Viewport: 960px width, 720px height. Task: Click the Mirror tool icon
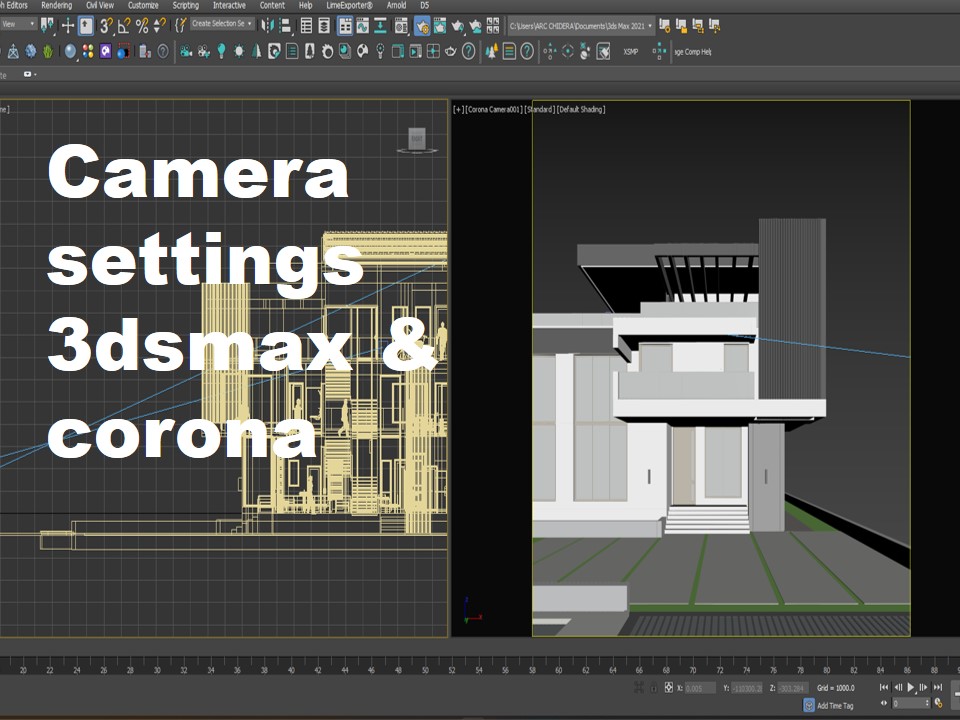[267, 26]
